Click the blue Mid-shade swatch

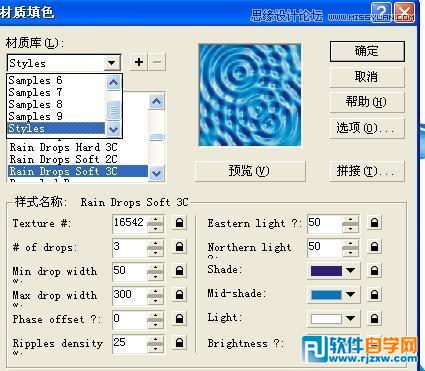(326, 295)
